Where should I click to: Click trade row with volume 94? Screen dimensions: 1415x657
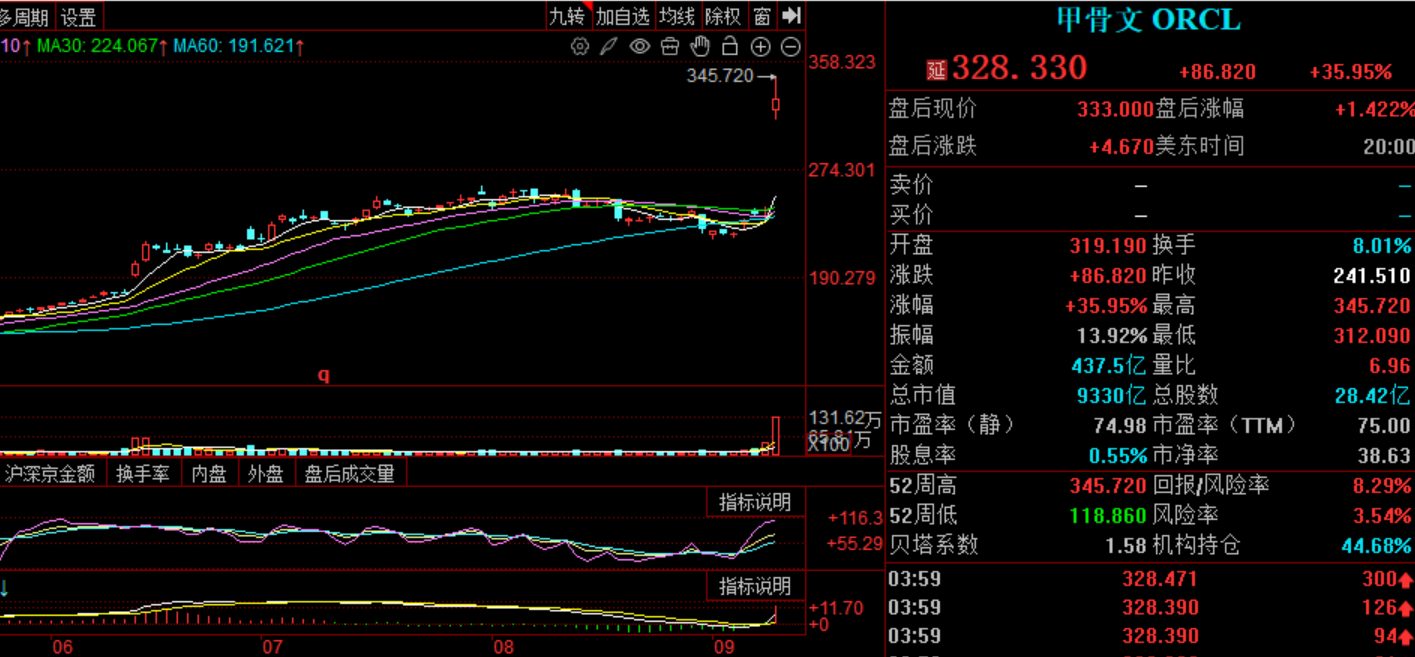[1150, 636]
